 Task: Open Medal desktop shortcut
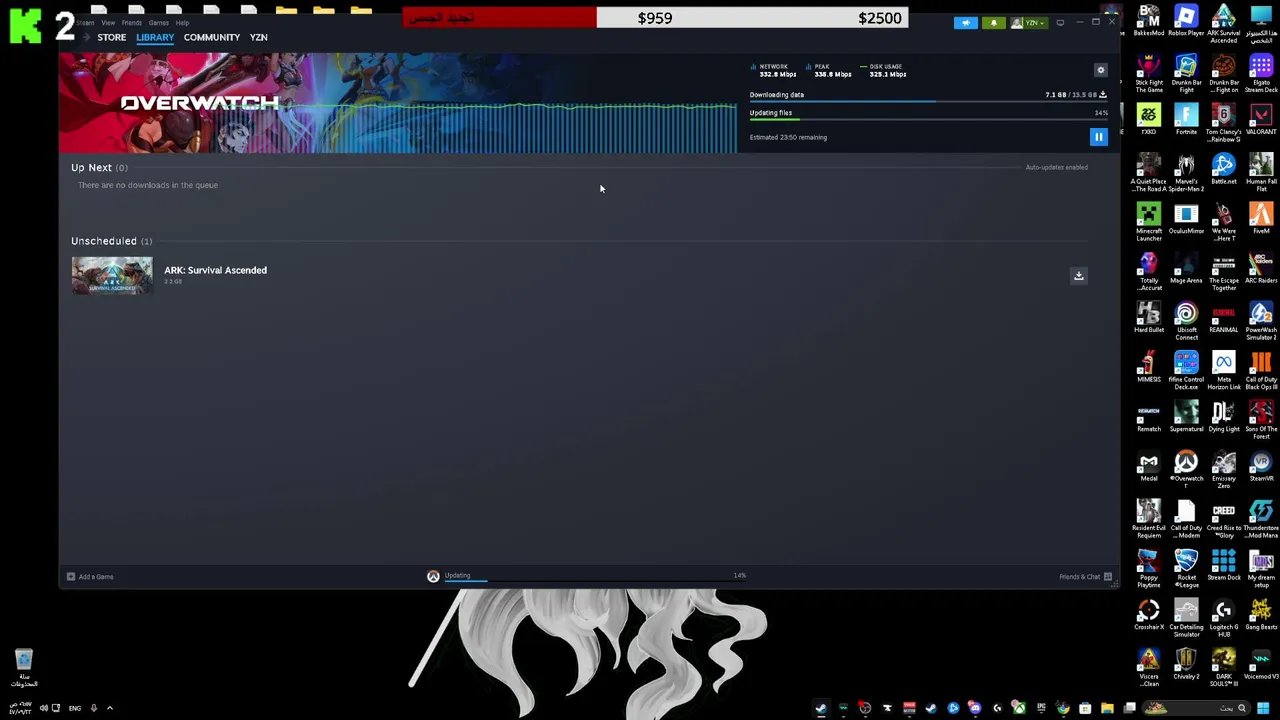[x=1149, y=466]
